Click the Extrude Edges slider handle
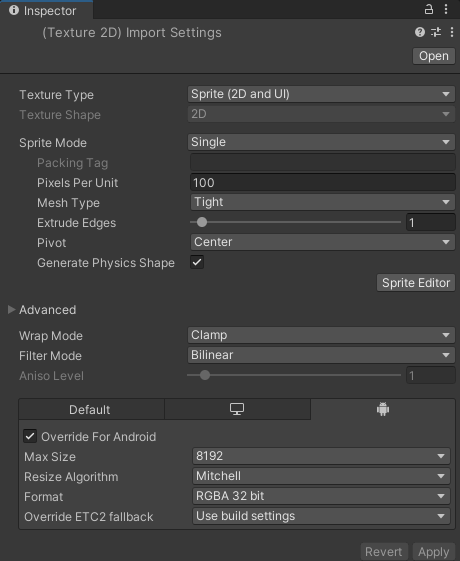 202,222
